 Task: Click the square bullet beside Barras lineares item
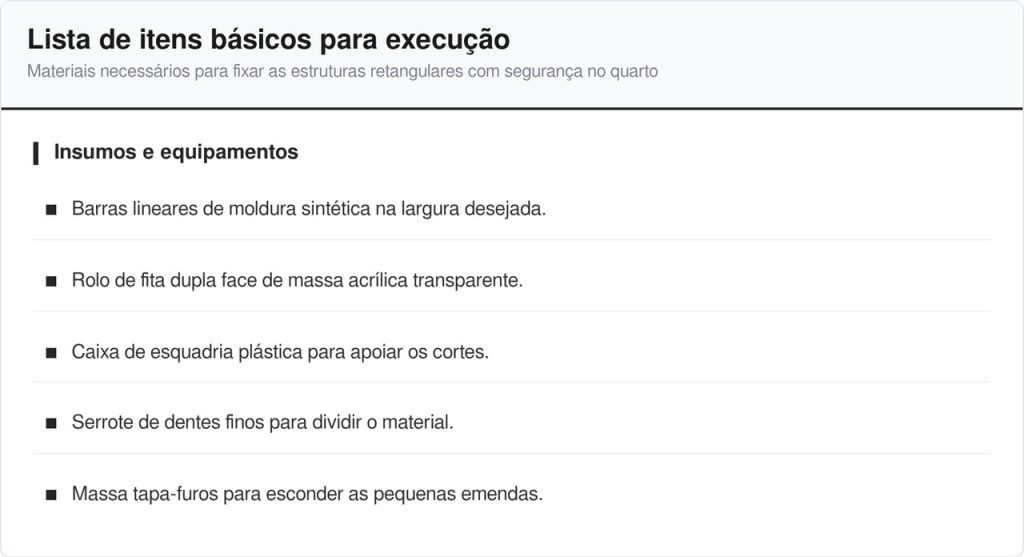(50, 211)
